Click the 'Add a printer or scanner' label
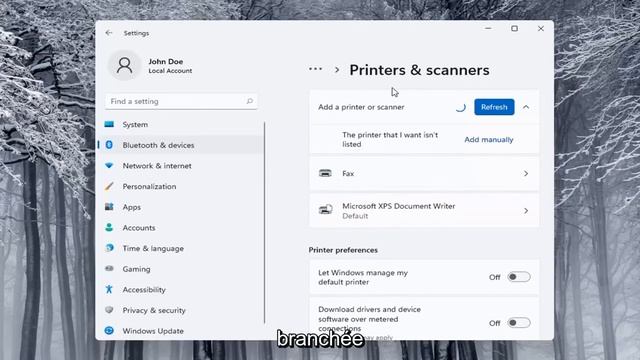The width and height of the screenshot is (640, 360). pyautogui.click(x=361, y=107)
